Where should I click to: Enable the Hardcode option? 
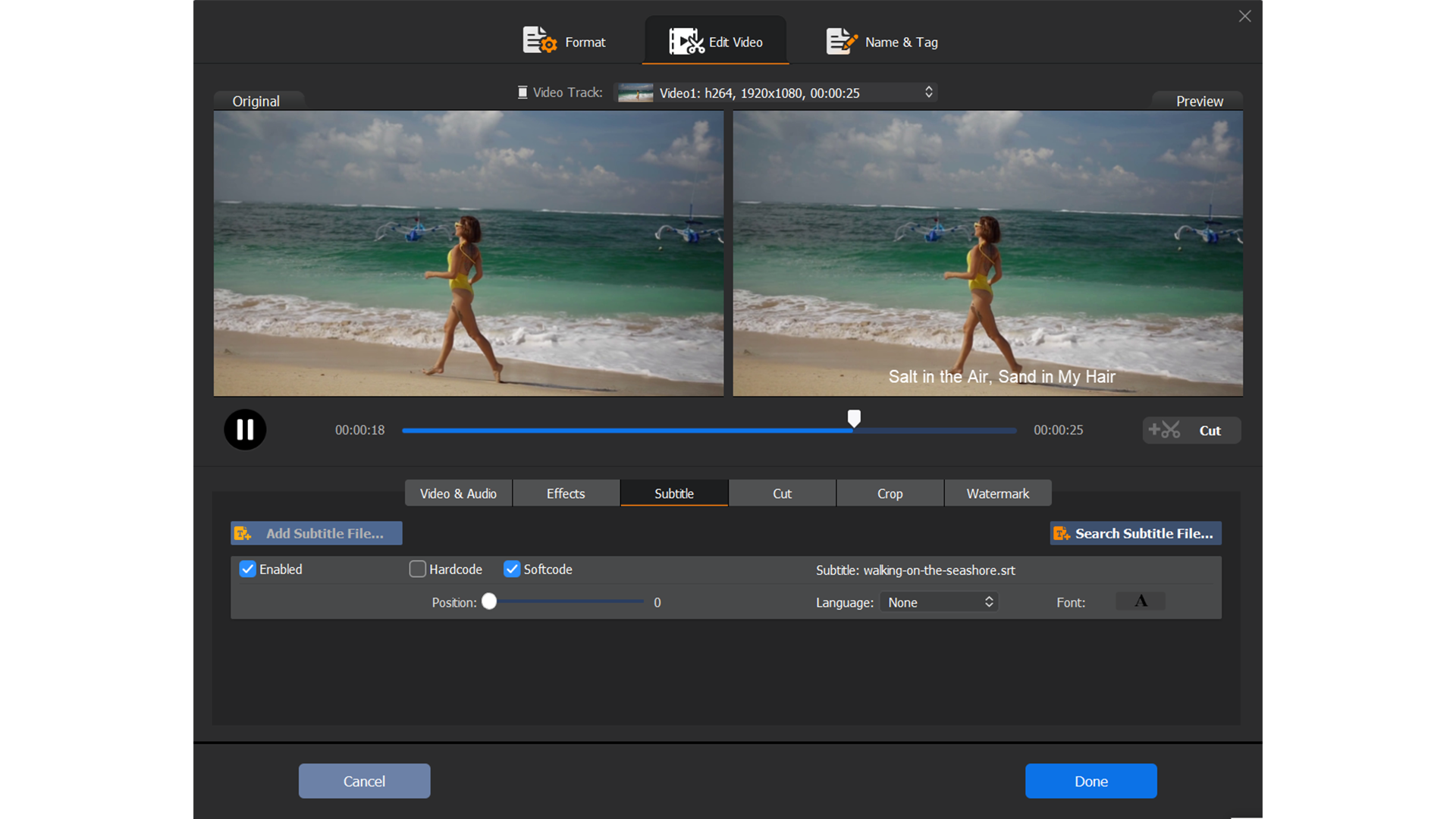[417, 569]
